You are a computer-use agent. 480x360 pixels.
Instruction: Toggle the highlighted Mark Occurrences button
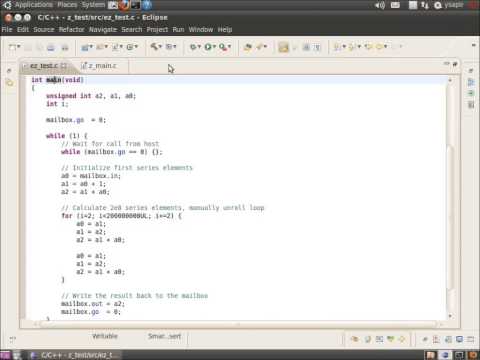pos(283,47)
